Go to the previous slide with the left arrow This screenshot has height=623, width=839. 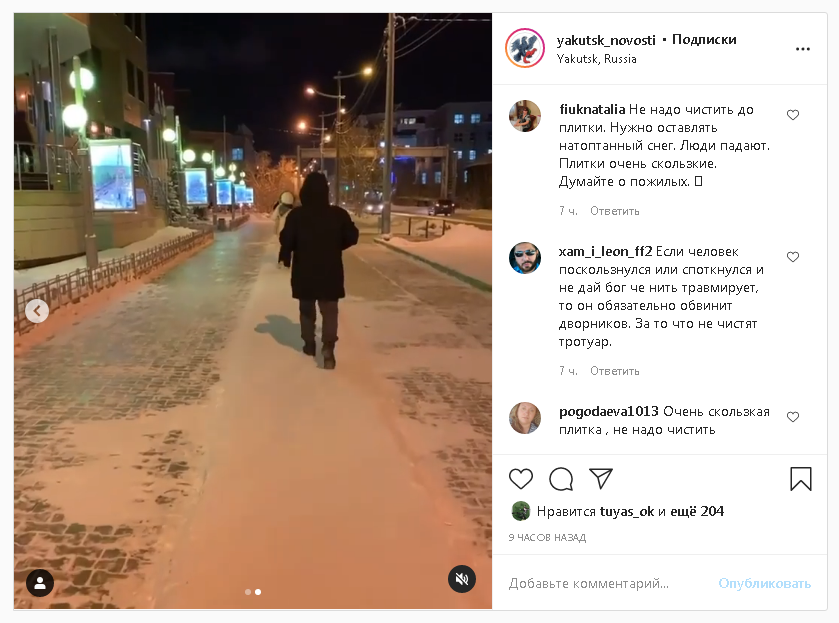(x=37, y=310)
